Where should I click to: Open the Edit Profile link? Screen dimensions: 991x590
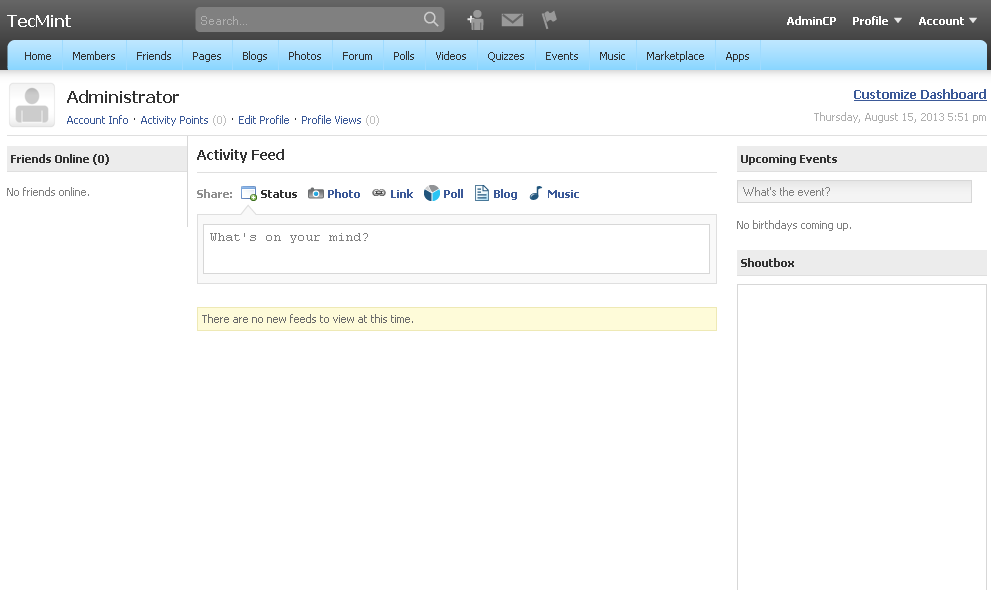tap(264, 120)
